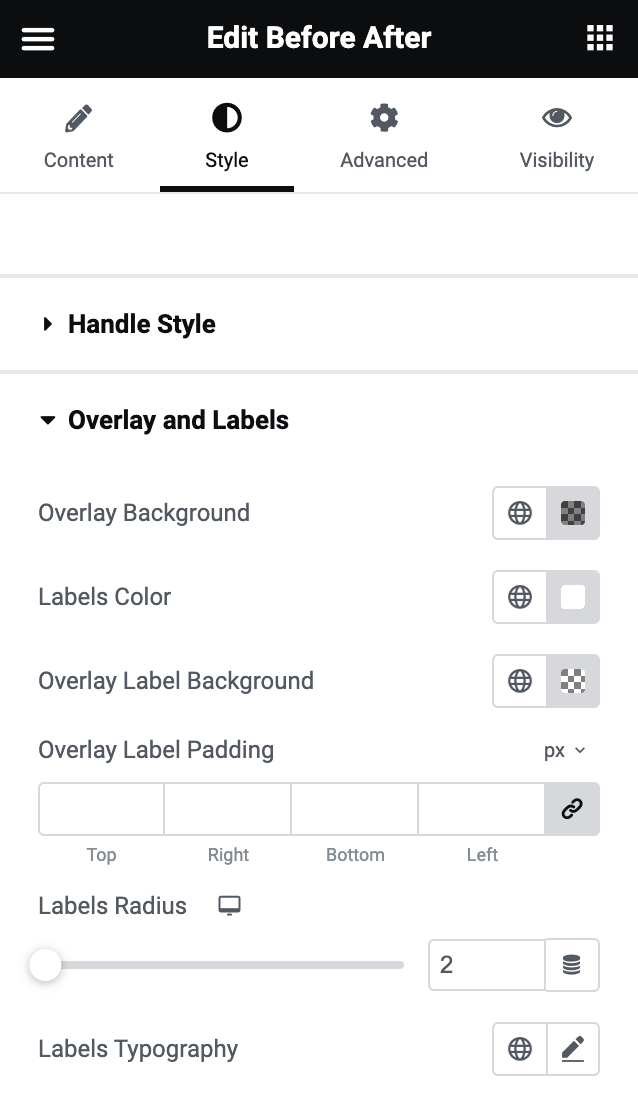
Task: Click global color icon for Overlay Background
Action: [x=520, y=513]
